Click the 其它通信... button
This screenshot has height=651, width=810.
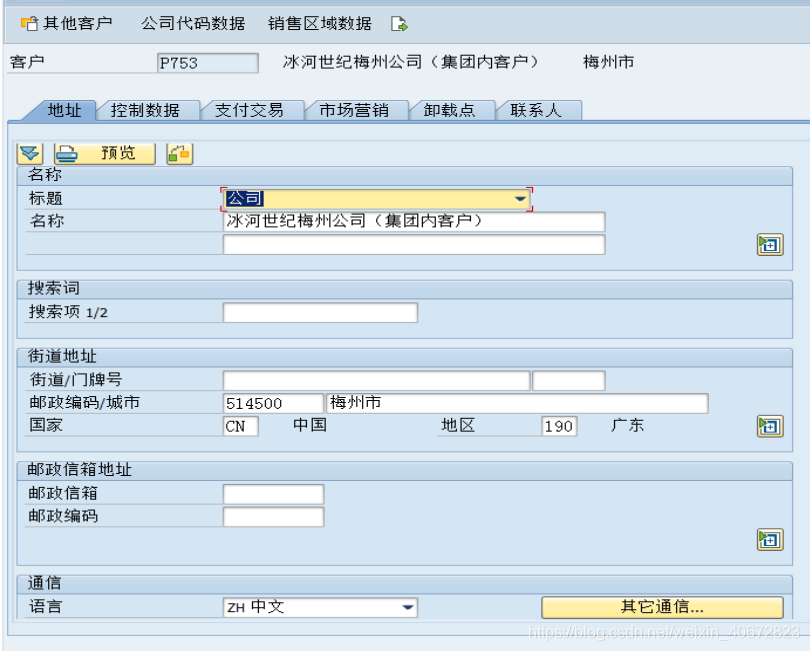[x=660, y=607]
